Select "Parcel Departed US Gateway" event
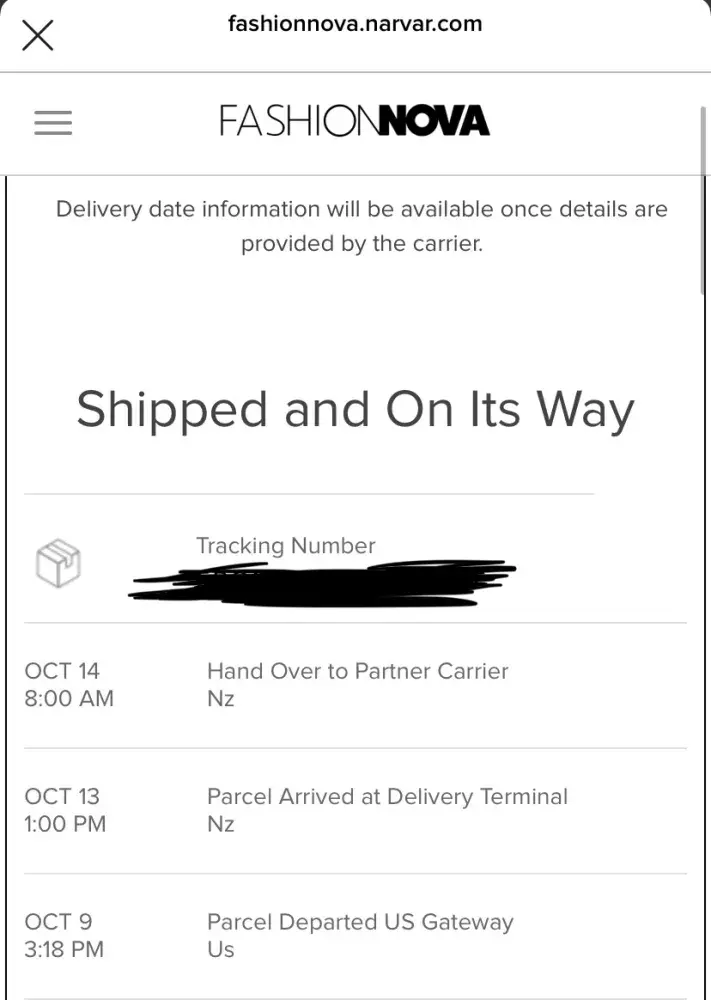The image size is (711, 1000). coord(359,922)
